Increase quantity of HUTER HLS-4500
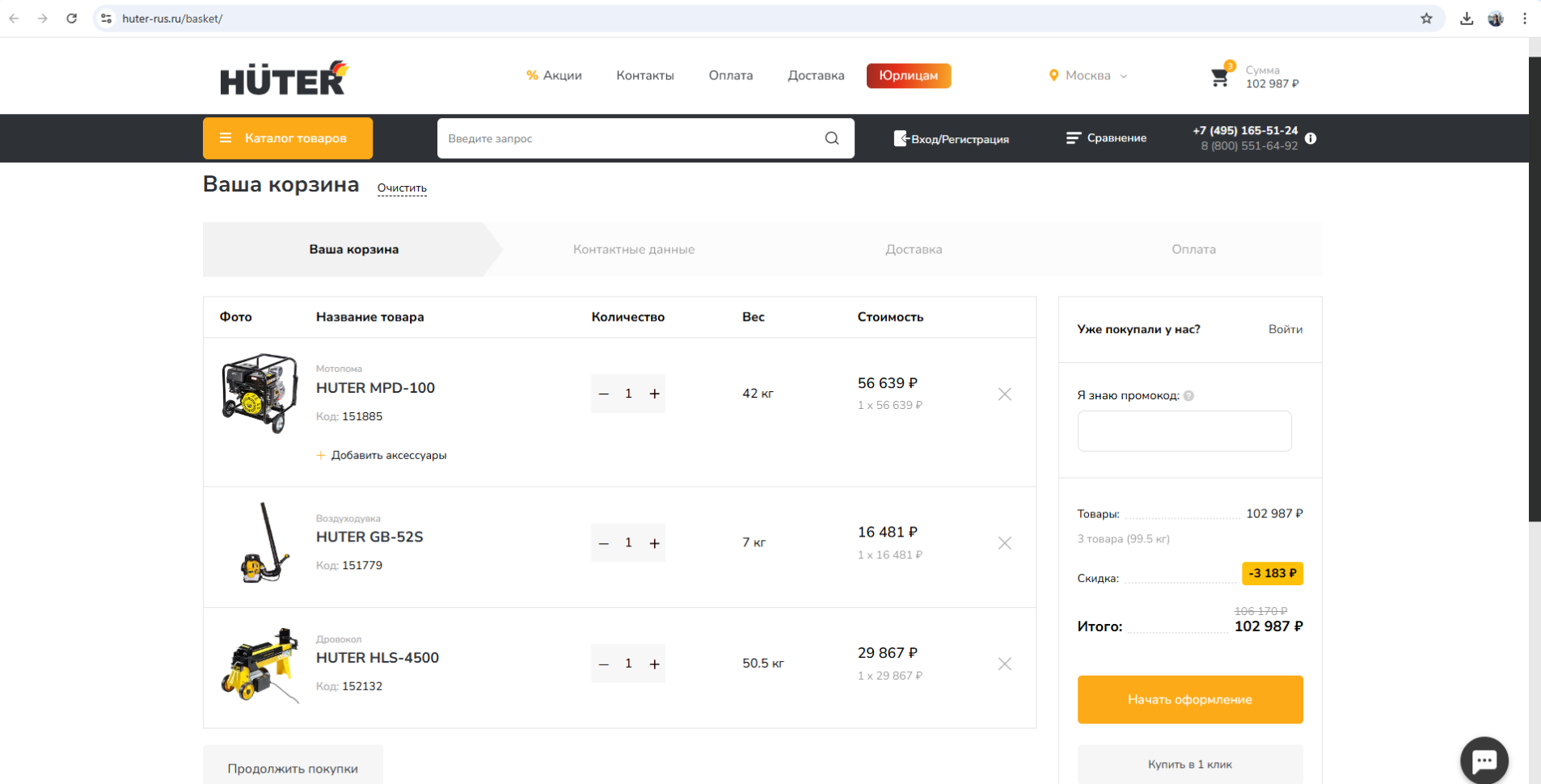 coord(654,664)
